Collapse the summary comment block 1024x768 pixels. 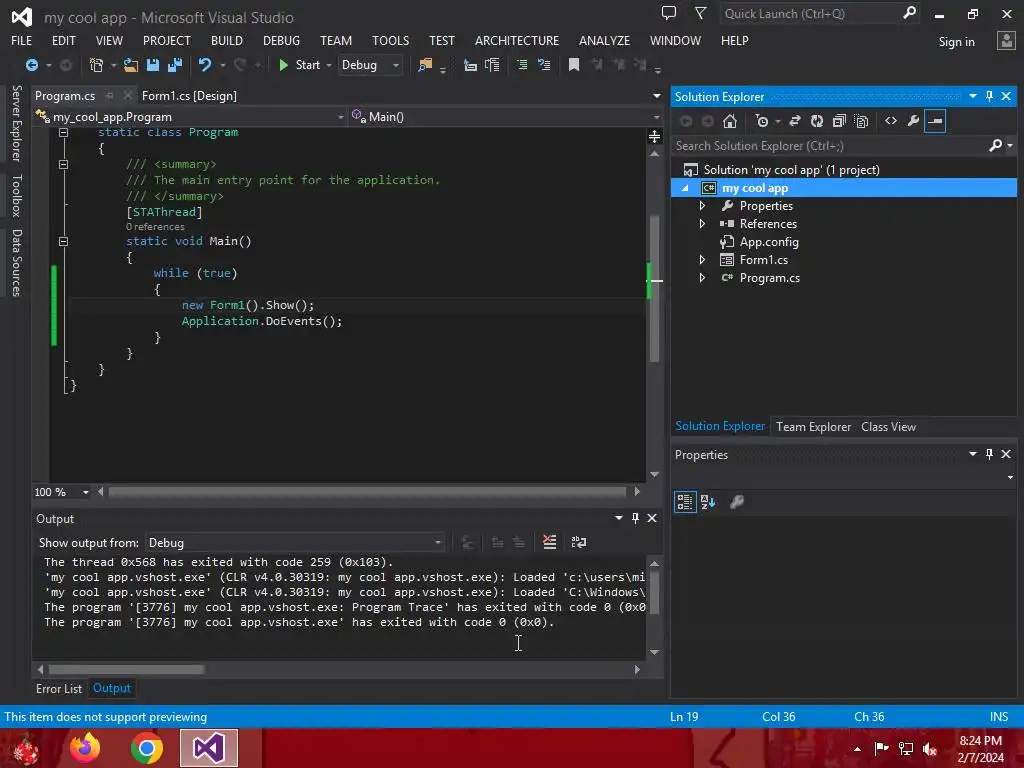(63, 165)
